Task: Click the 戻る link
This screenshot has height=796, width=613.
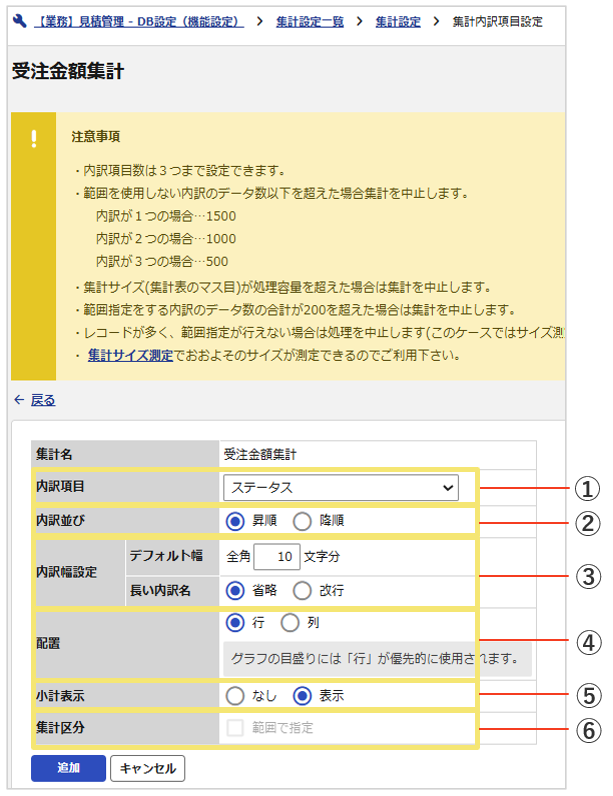Action: pyautogui.click(x=43, y=400)
